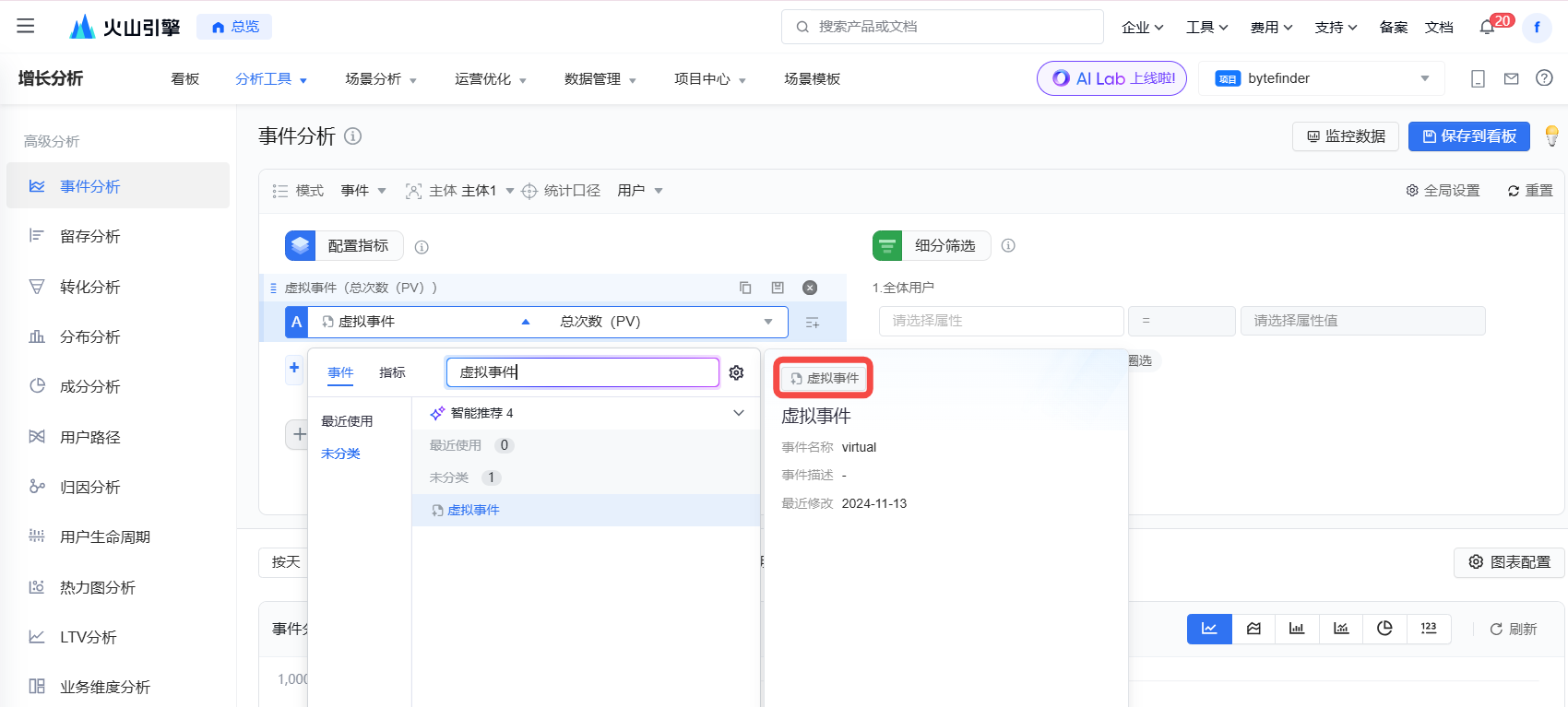The width and height of the screenshot is (1568, 707).
Task: Copy the 虚拟事件 metric row
Action: tap(745, 288)
